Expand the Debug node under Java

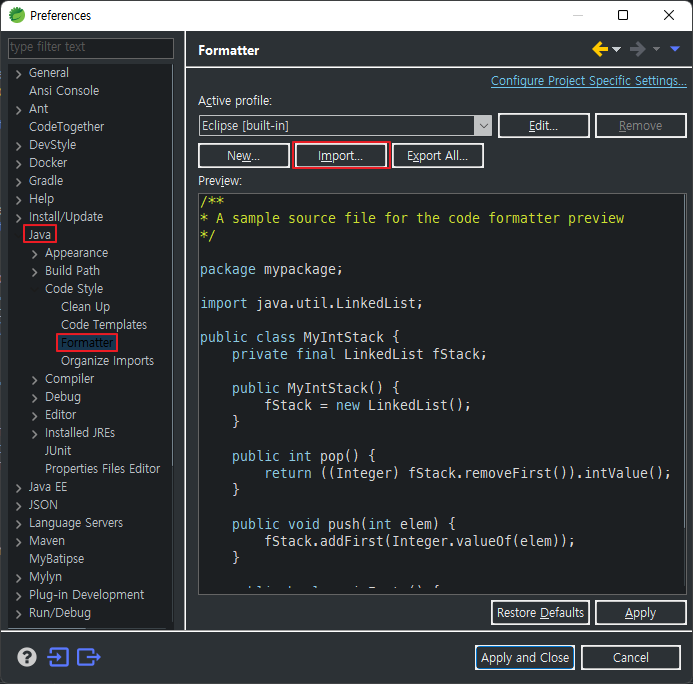click(x=34, y=398)
